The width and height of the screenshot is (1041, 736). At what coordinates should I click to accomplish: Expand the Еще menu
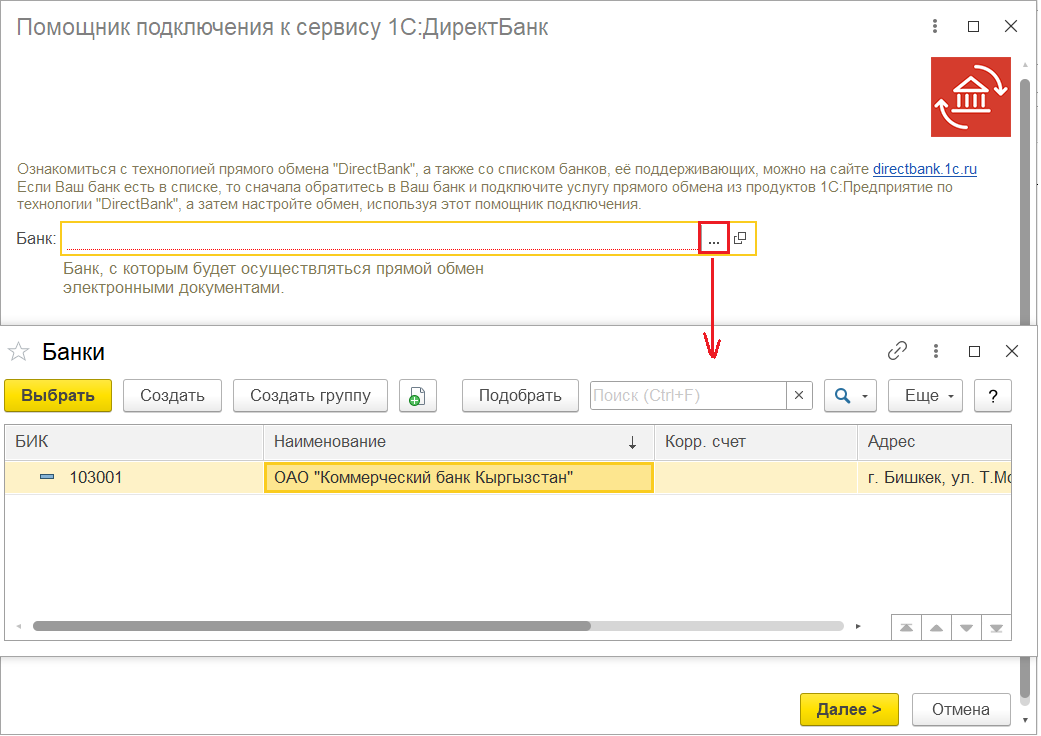tap(925, 396)
